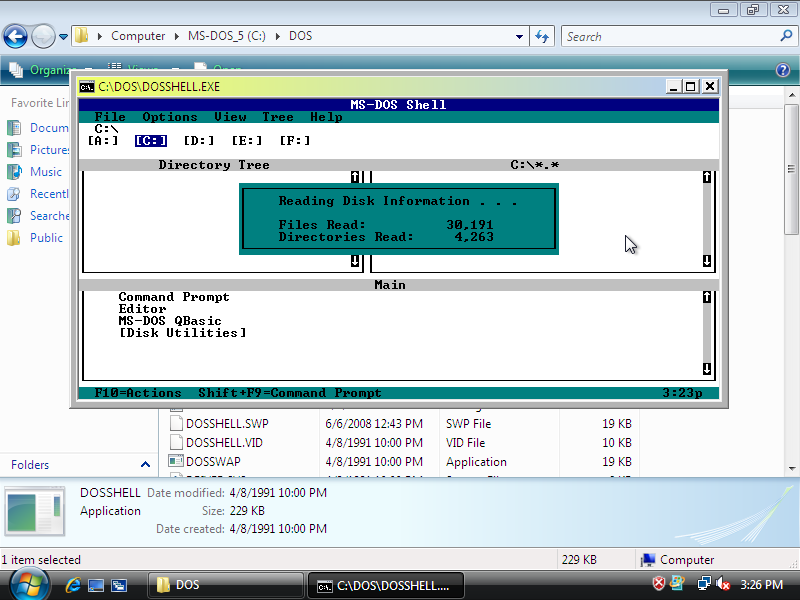800x600 pixels.
Task: Open the recent pages dropdown arrow
Action: pyautogui.click(x=64, y=37)
